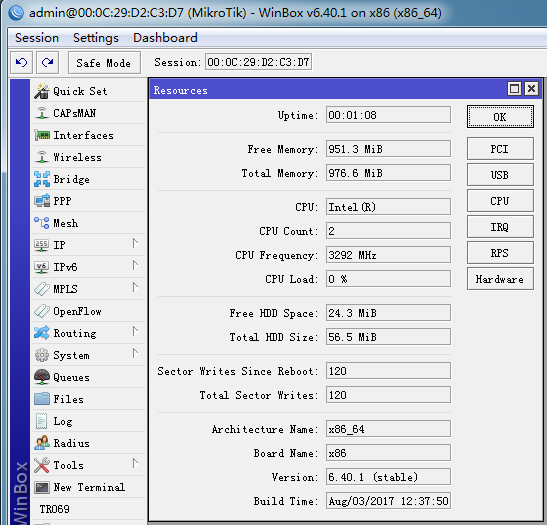Click the Routing arrows icon
The height and width of the screenshot is (525, 547).
click(42, 333)
